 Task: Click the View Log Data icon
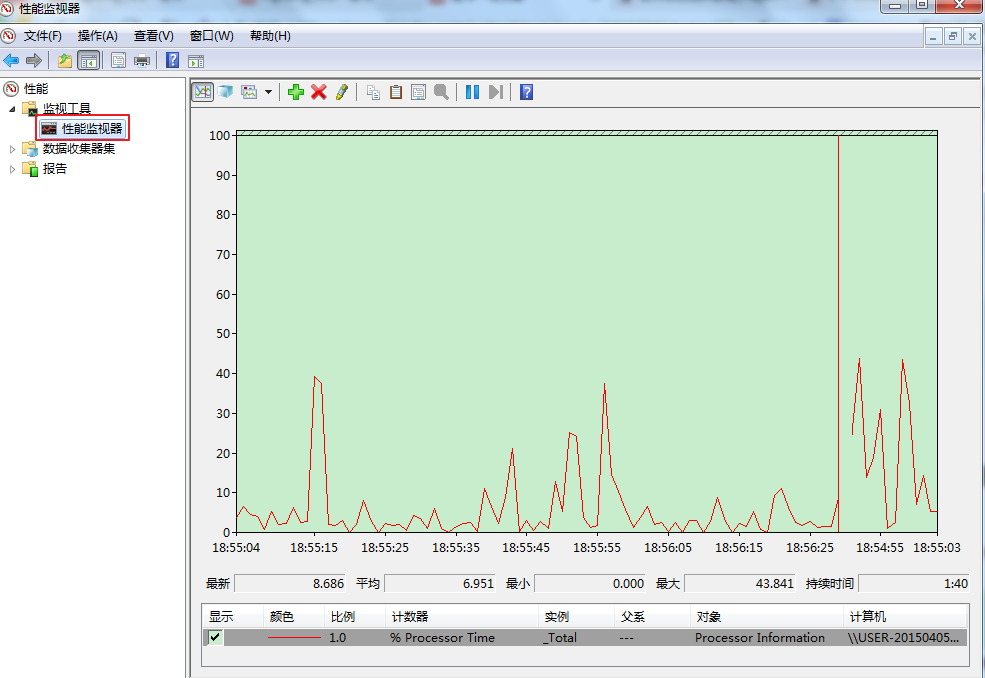click(x=226, y=92)
